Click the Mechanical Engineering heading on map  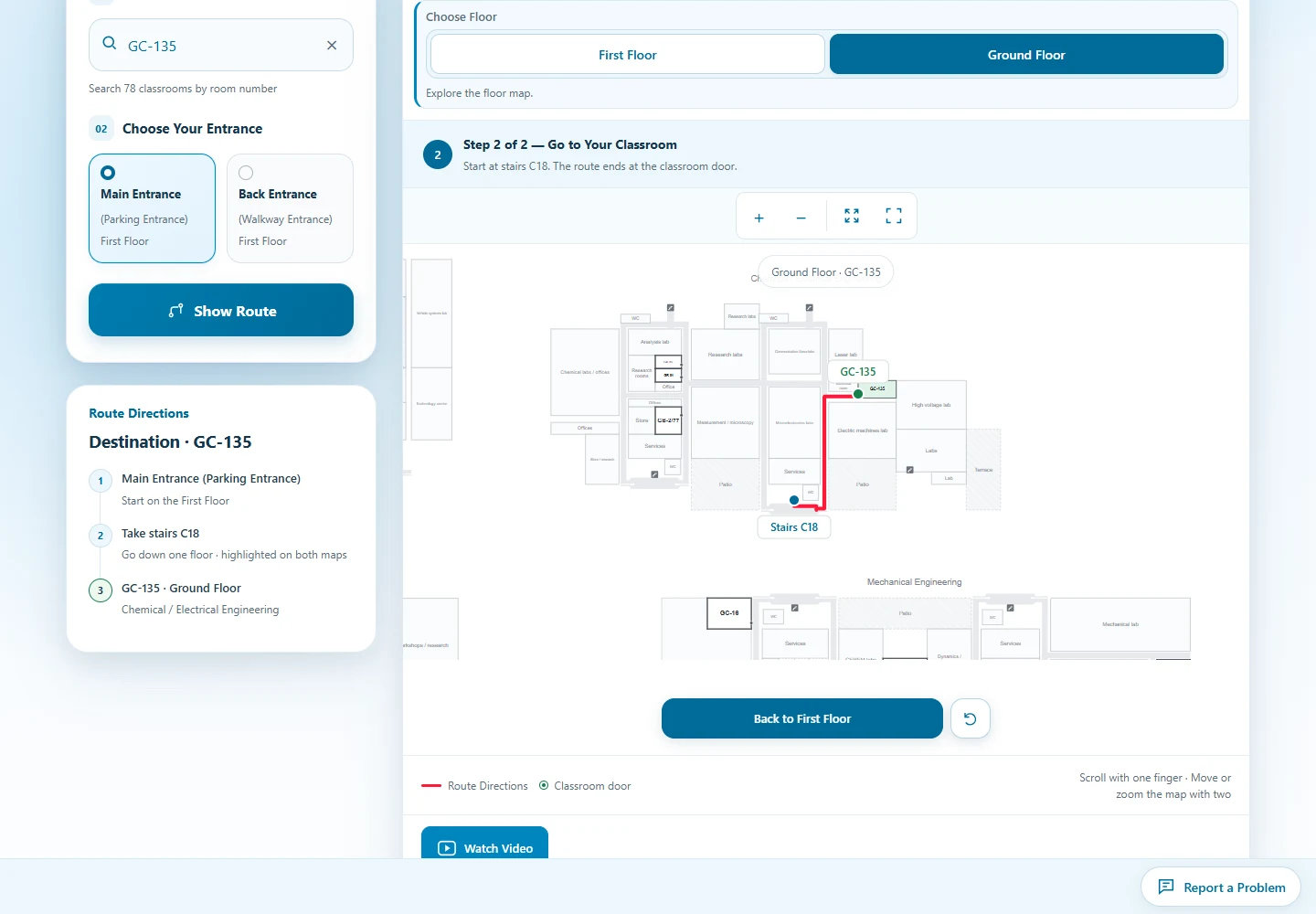(914, 582)
